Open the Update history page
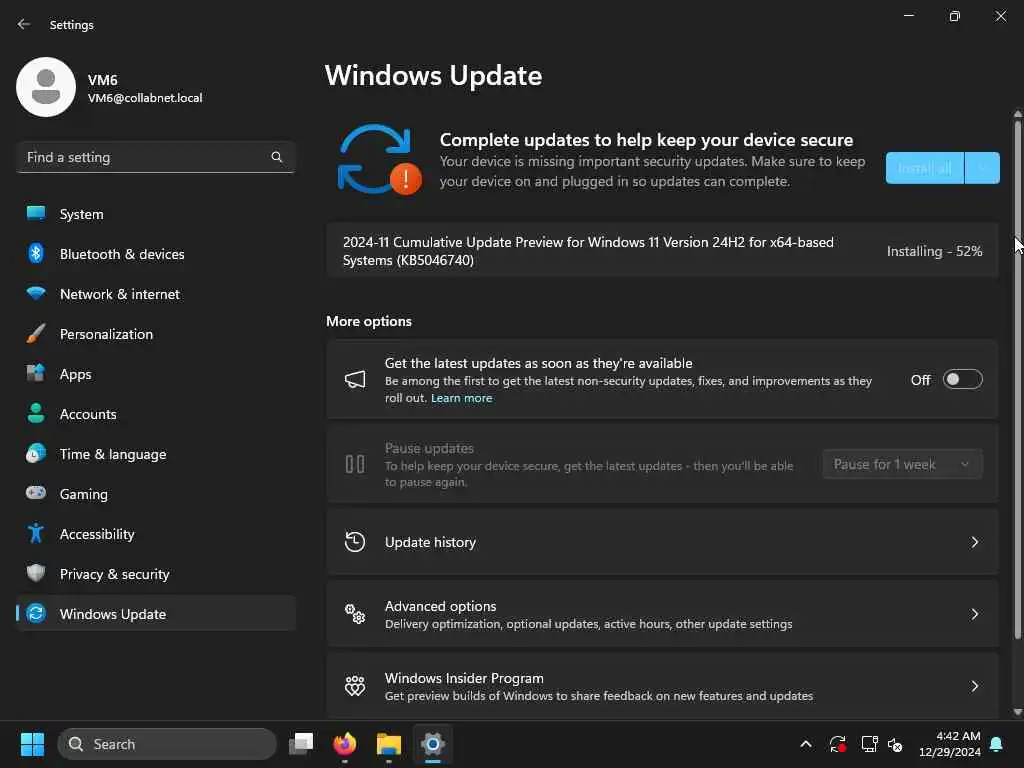The height and width of the screenshot is (768, 1024). pyautogui.click(x=662, y=542)
